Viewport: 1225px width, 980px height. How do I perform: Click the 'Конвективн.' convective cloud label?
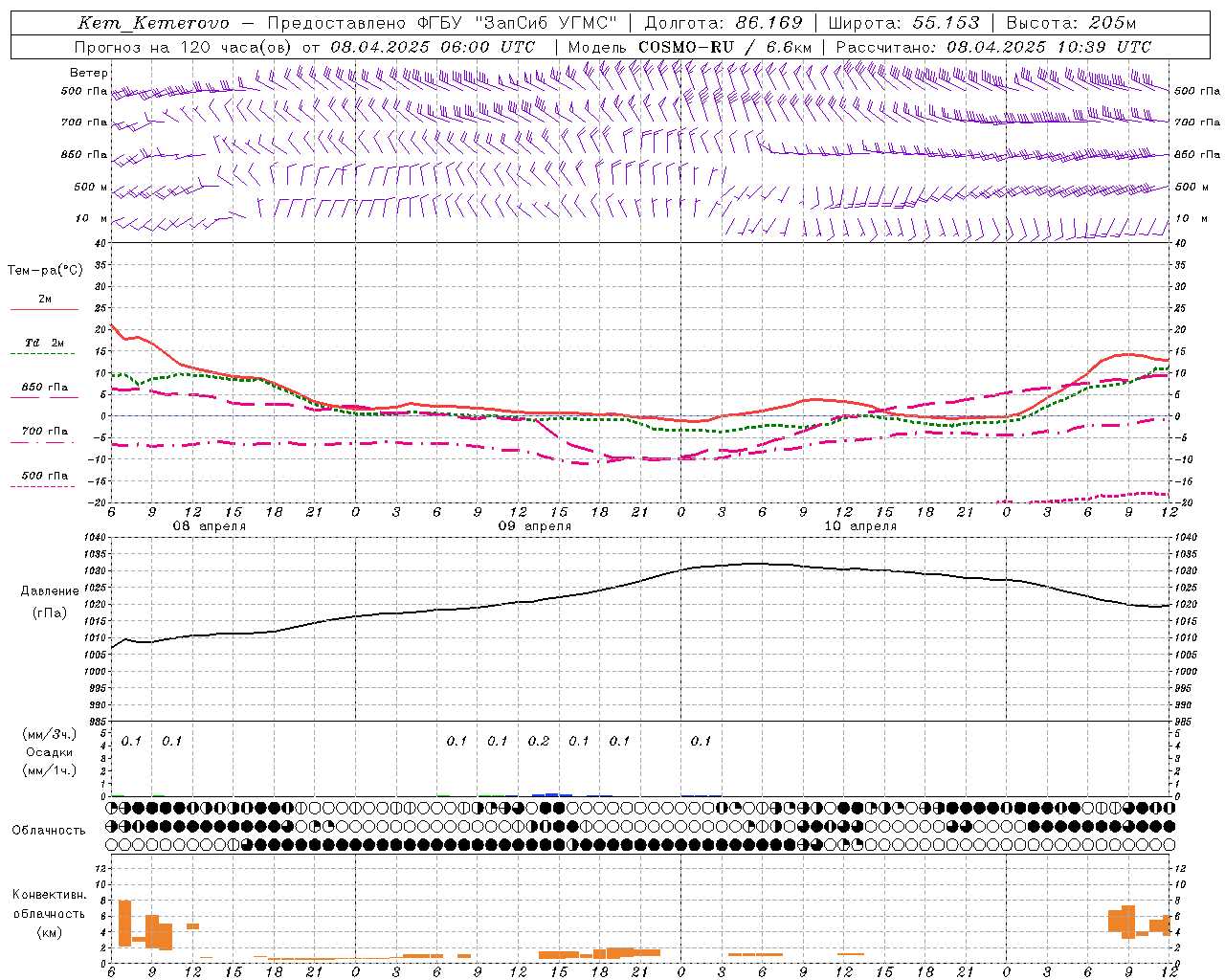[50, 895]
